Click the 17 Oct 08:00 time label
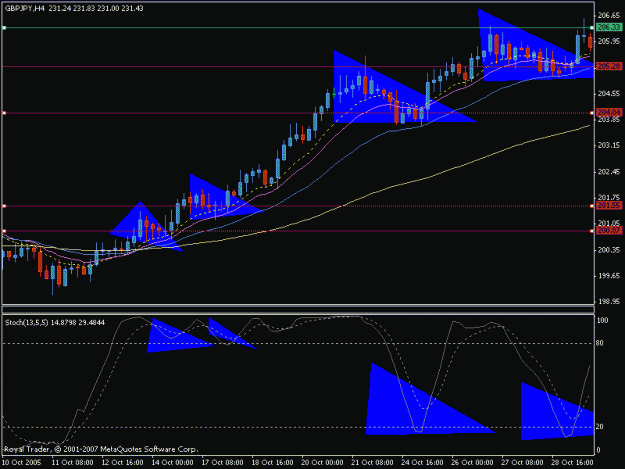The width and height of the screenshot is (625, 469). (222, 462)
